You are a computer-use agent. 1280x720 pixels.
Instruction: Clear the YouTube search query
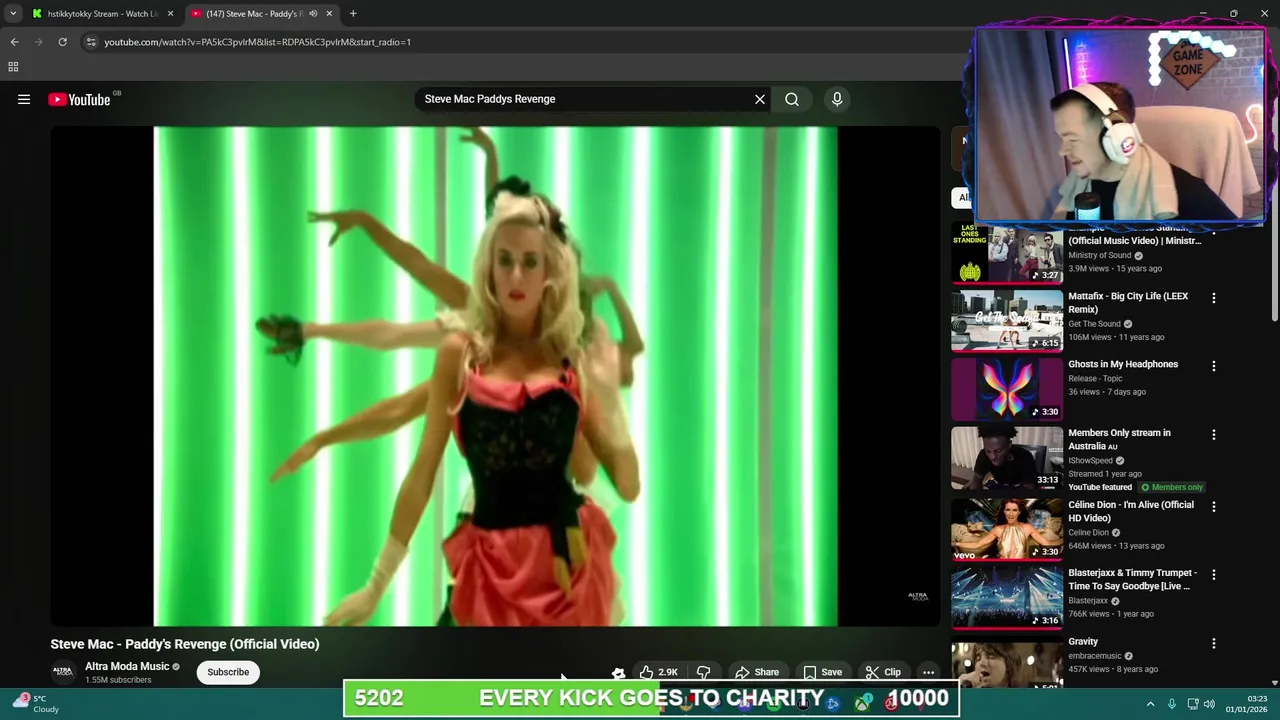[760, 99]
